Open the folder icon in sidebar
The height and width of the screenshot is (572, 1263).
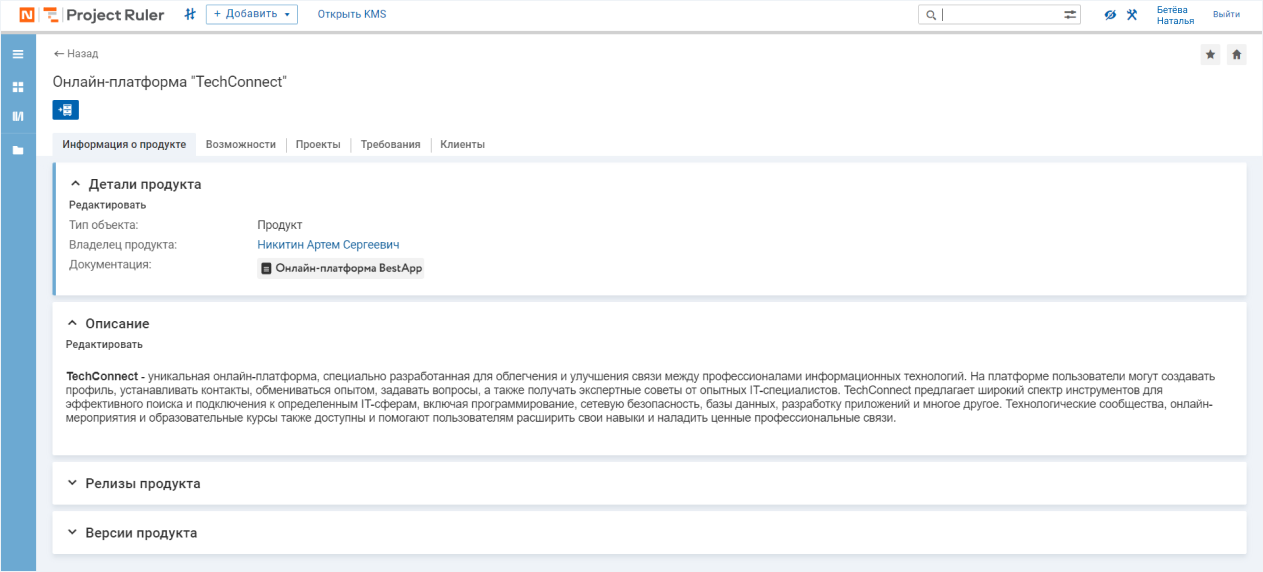(x=18, y=150)
